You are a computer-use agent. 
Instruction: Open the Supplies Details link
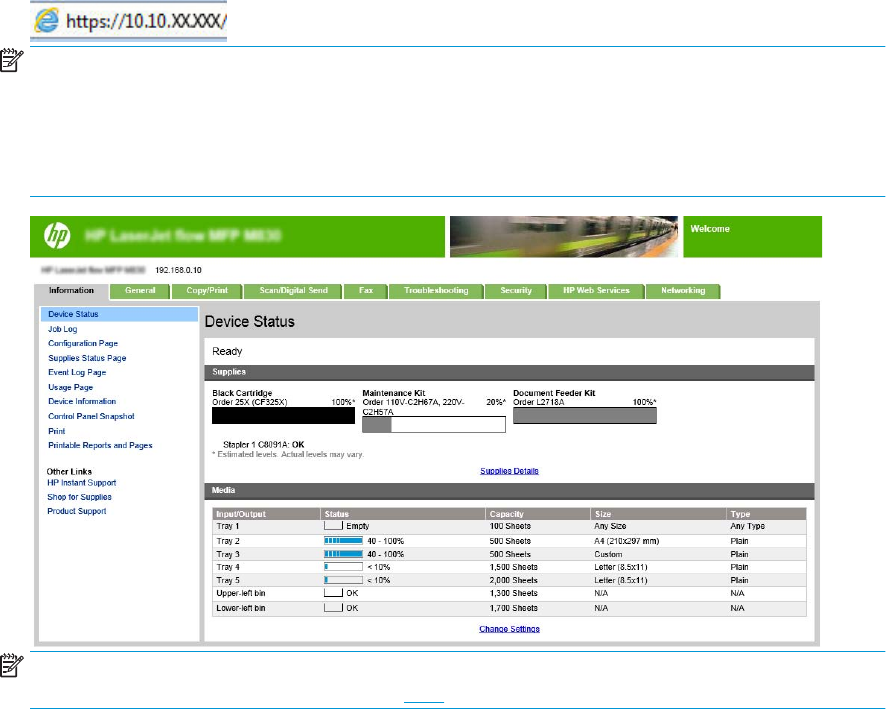pos(510,469)
